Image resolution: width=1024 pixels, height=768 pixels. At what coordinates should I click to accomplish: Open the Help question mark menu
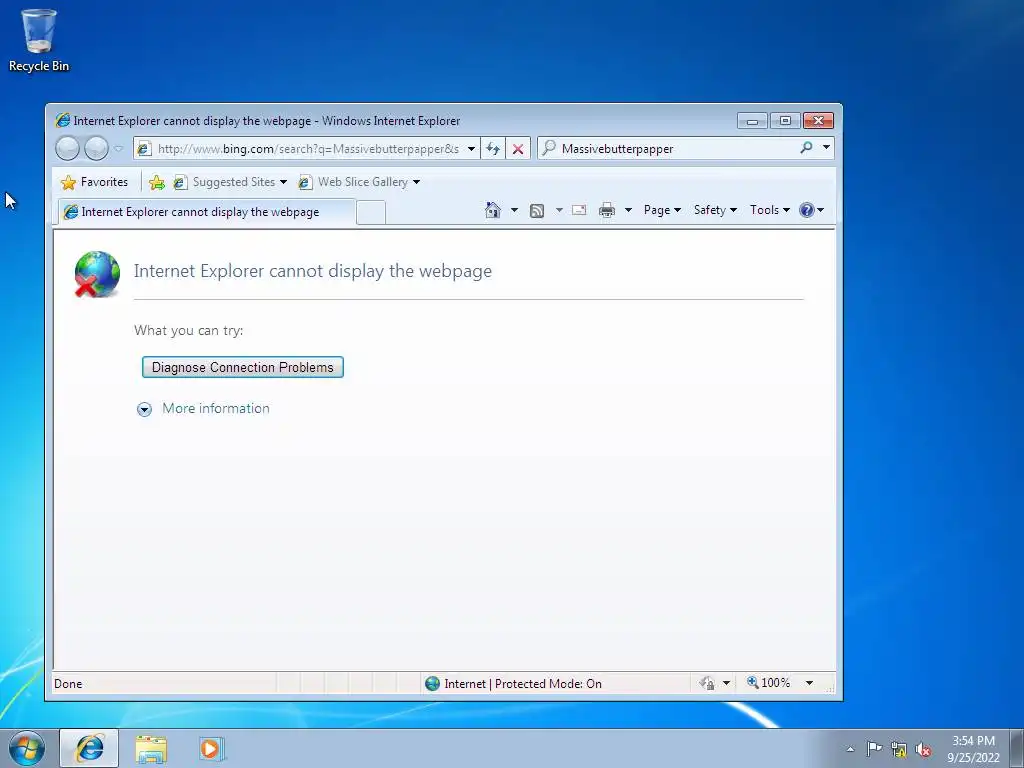pos(811,210)
